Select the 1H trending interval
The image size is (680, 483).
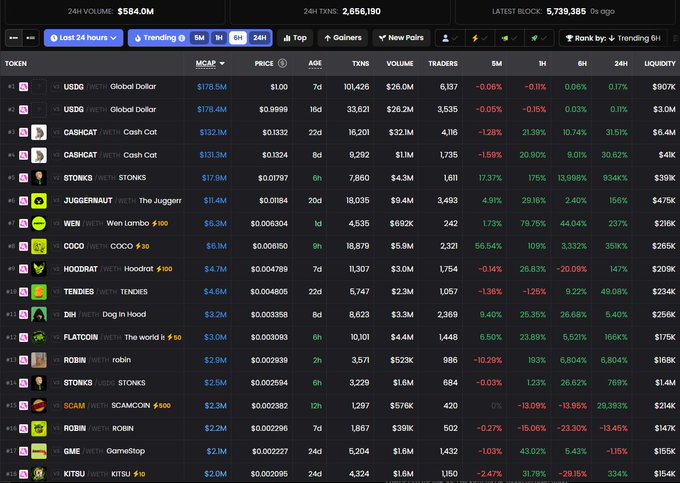click(x=219, y=38)
